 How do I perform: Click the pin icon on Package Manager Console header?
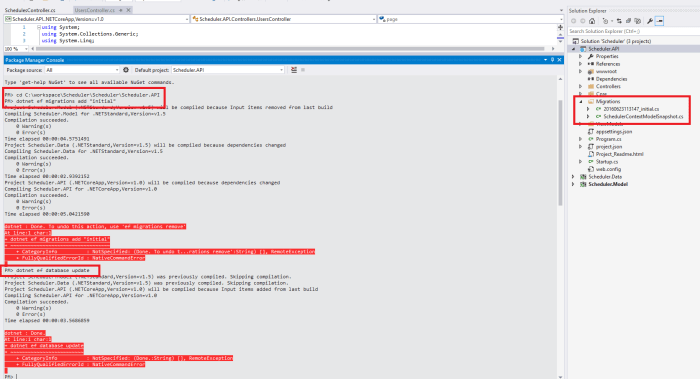point(552,60)
